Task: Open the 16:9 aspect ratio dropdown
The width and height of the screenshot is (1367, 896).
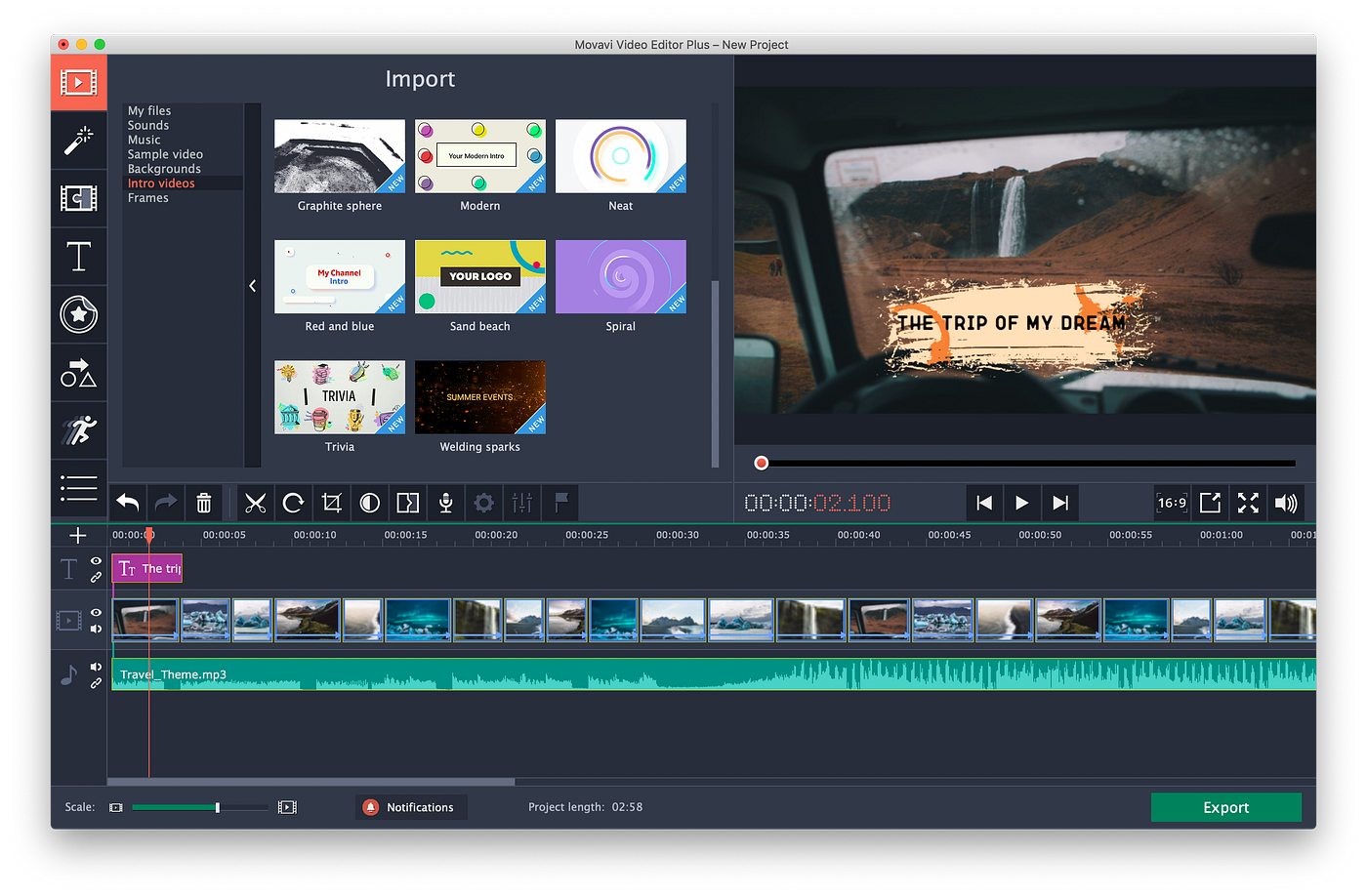Action: pyautogui.click(x=1172, y=503)
